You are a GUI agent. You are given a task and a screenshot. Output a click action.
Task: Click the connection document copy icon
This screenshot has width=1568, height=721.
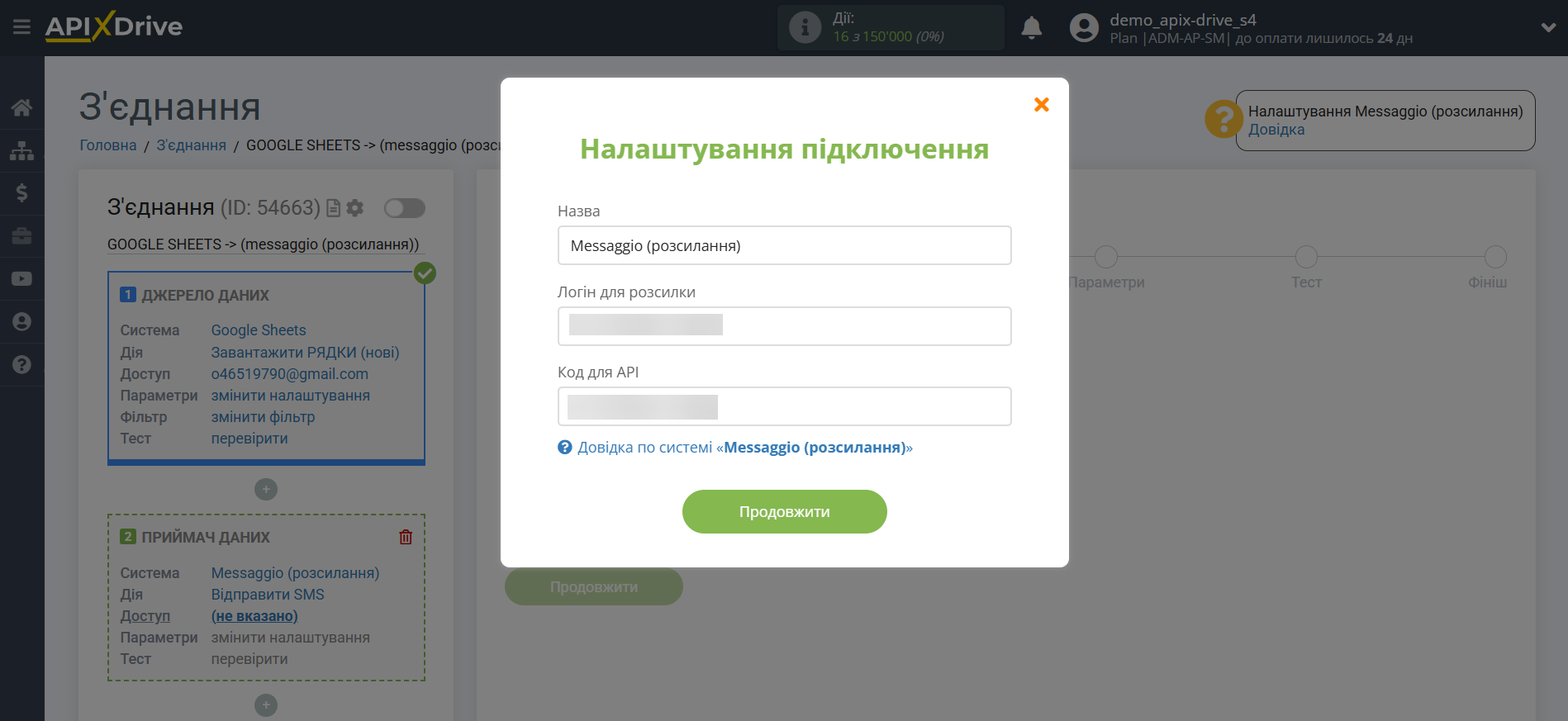coord(334,208)
